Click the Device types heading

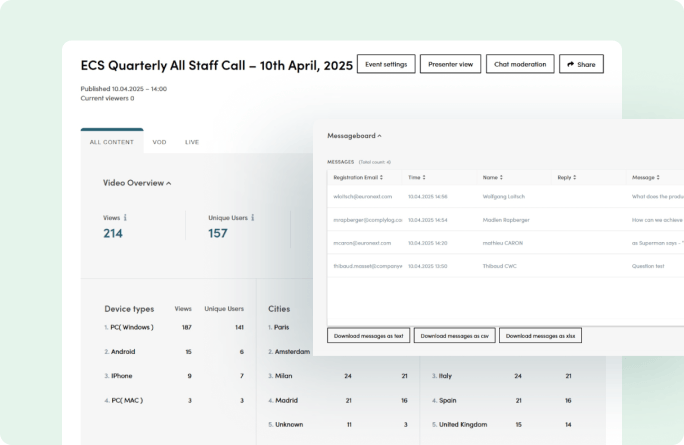tap(129, 309)
